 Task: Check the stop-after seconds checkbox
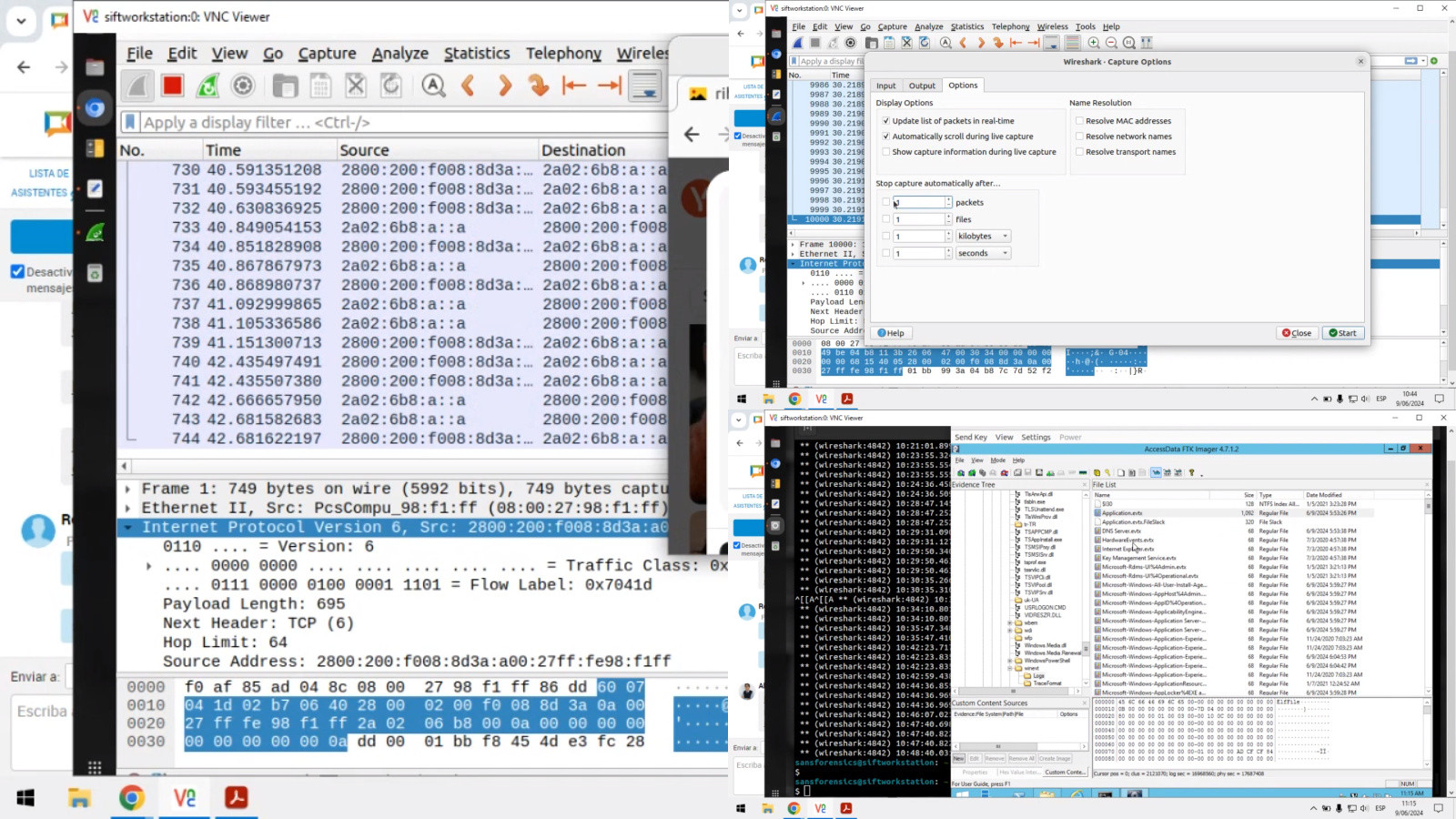(x=886, y=253)
